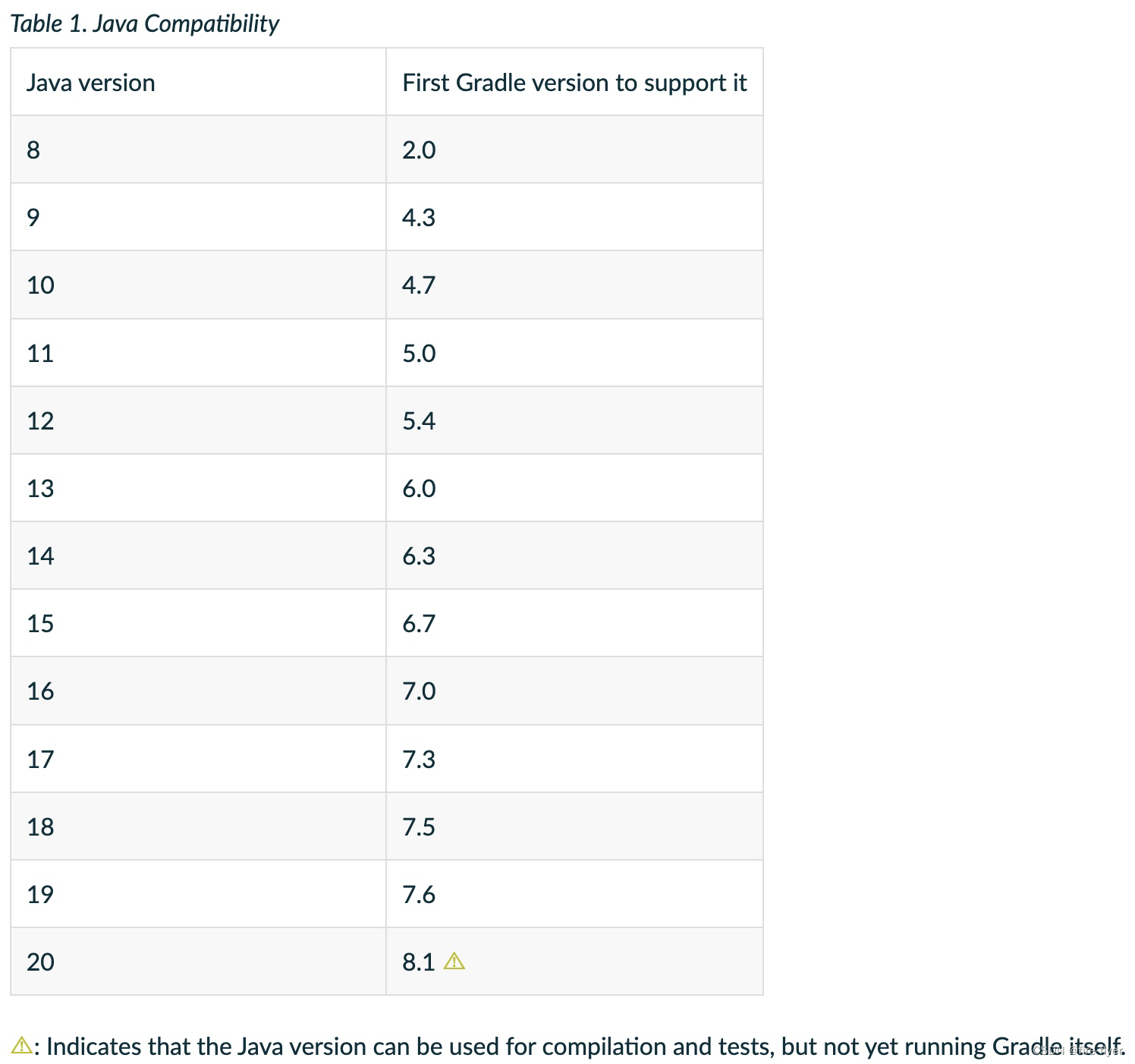Viewport: 1135px width, 1064px height.
Task: Click the Gradle version 6.3 cell
Action: (x=574, y=556)
